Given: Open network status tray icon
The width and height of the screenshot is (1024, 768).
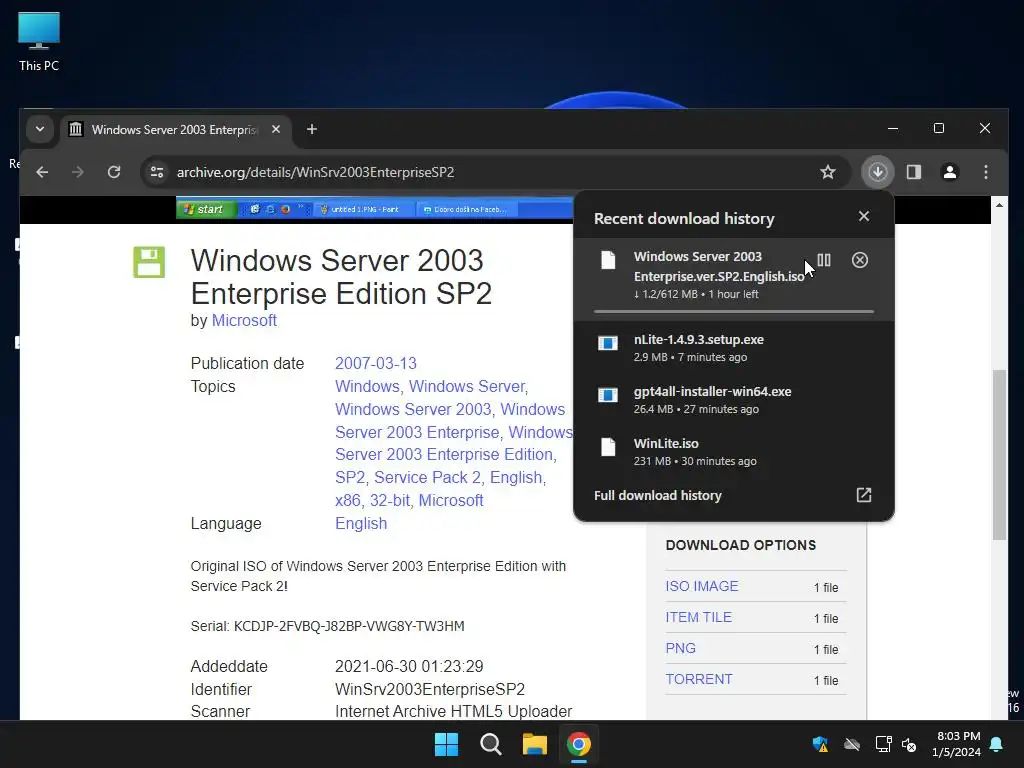Looking at the screenshot, I should point(883,744).
